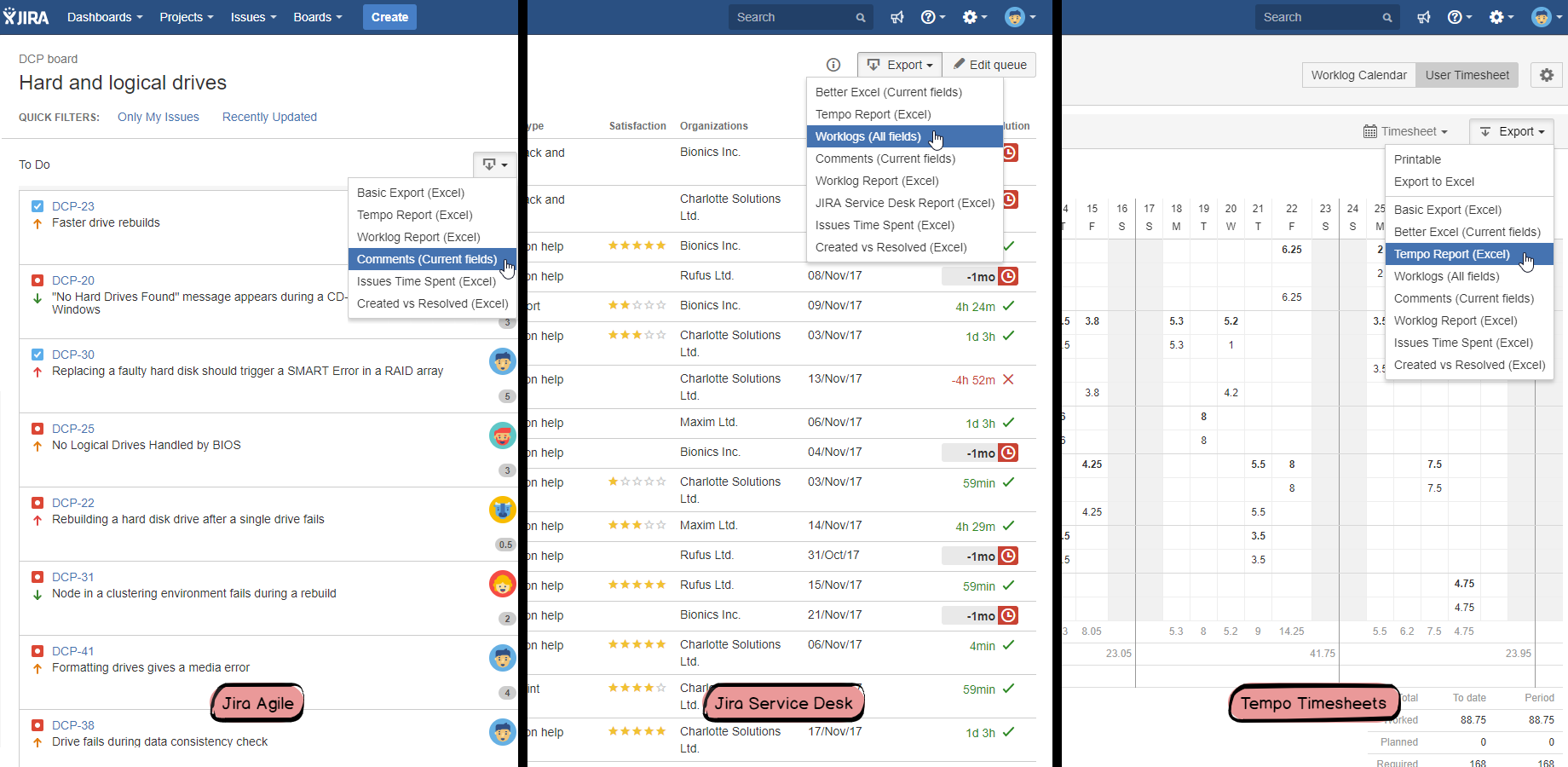Apply the Recently Updated quick filter

click(269, 117)
